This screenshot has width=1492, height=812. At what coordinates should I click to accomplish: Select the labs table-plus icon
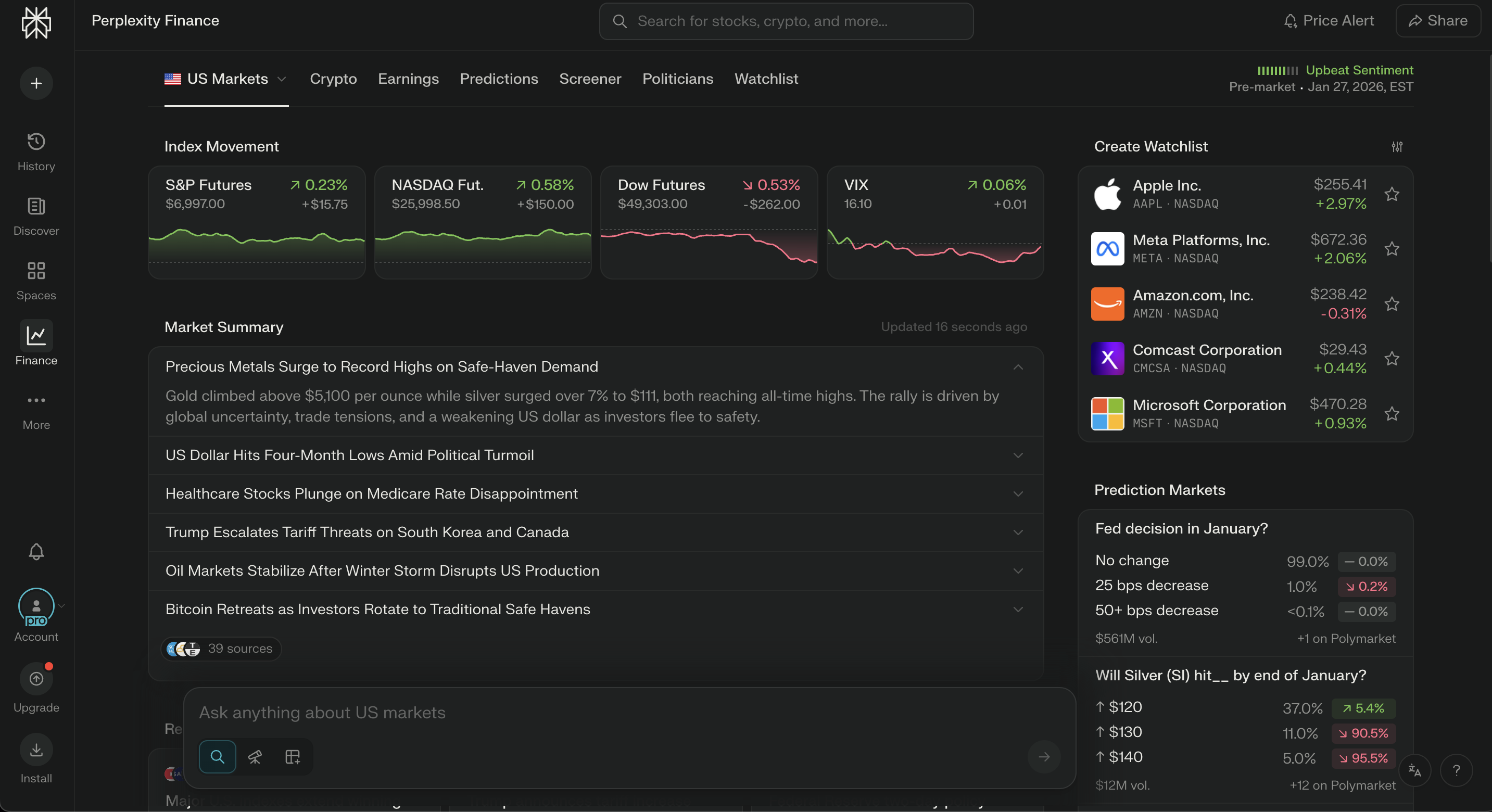coord(293,756)
